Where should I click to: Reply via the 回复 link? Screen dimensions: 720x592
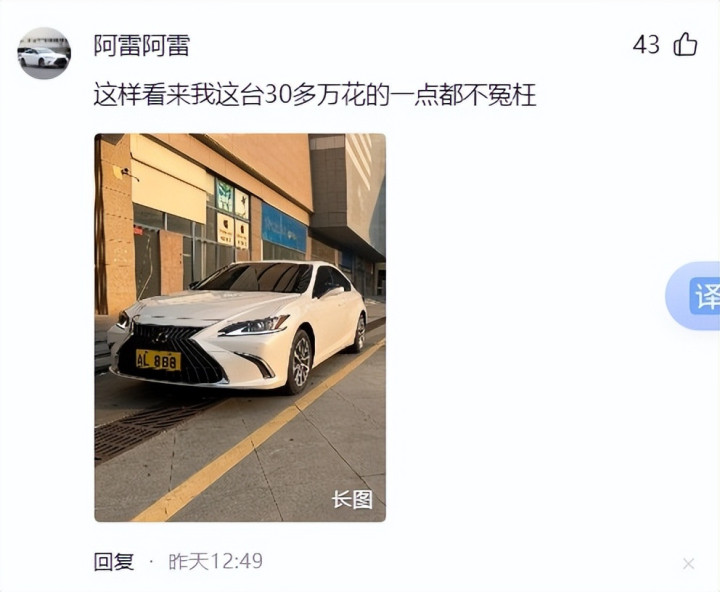pos(114,561)
